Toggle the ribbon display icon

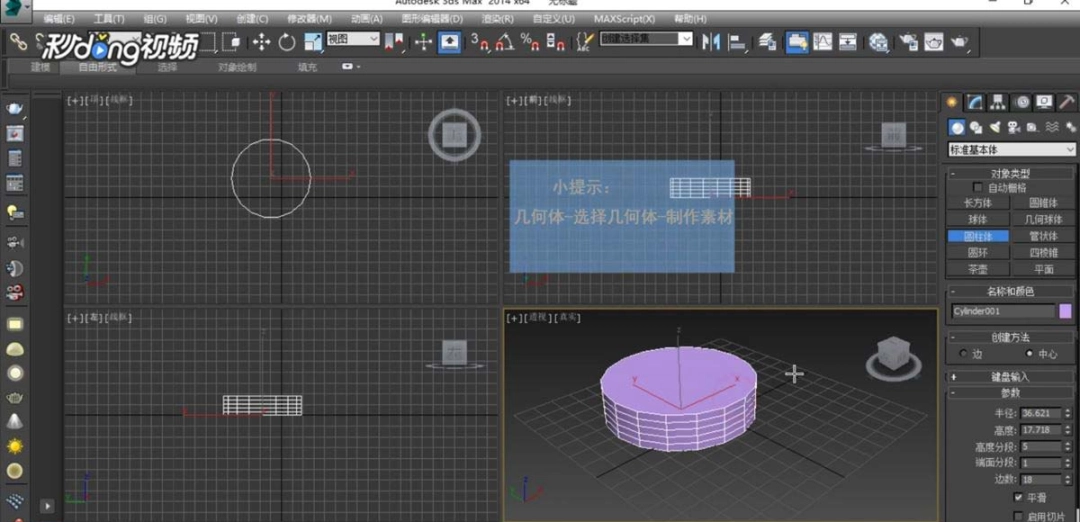click(797, 43)
